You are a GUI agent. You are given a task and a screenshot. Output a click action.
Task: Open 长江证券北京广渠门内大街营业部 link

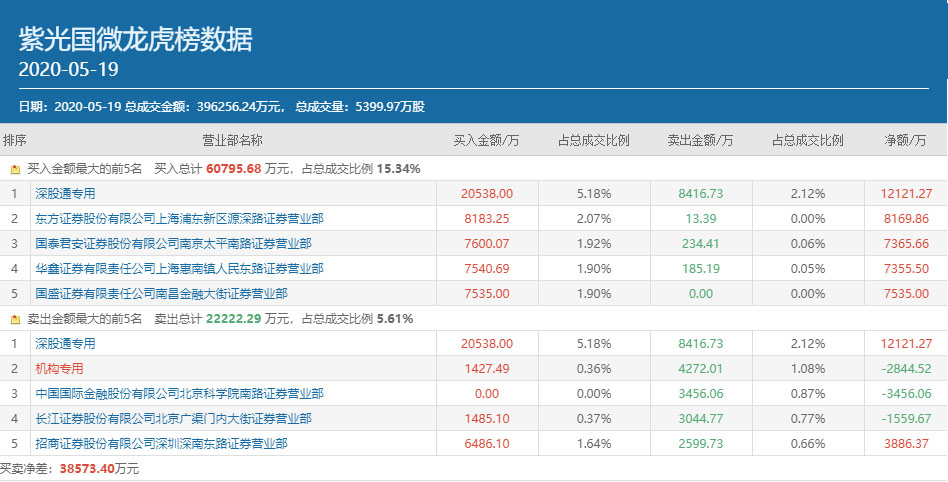pos(173,419)
